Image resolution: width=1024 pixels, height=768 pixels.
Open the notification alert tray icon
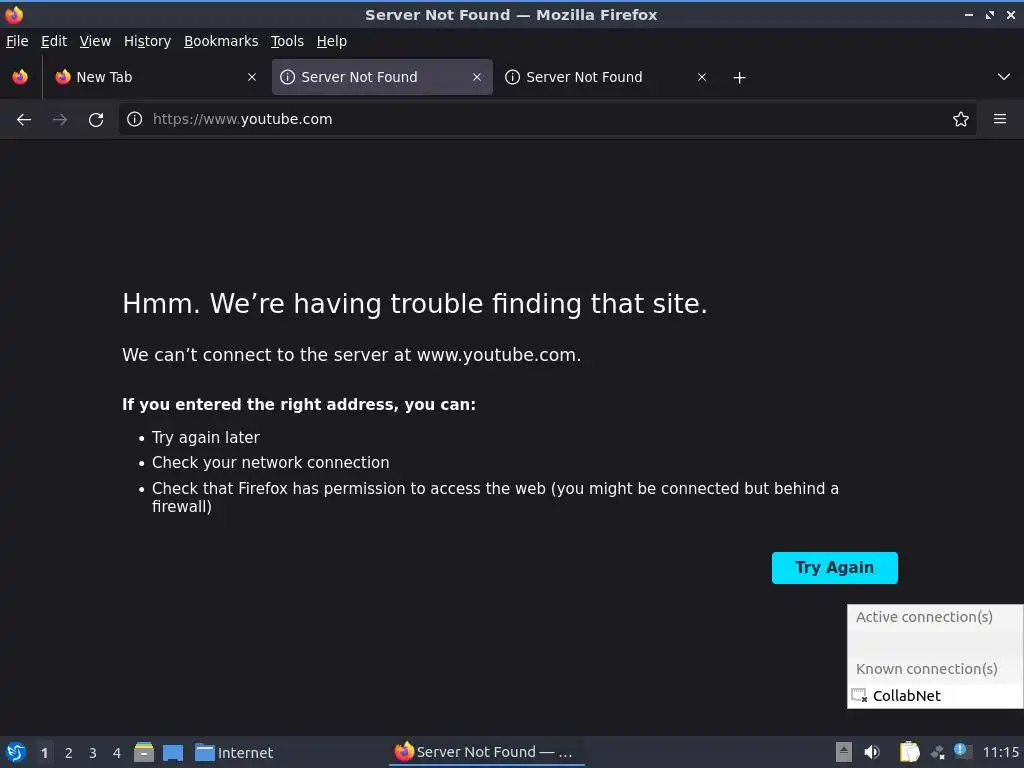point(963,751)
